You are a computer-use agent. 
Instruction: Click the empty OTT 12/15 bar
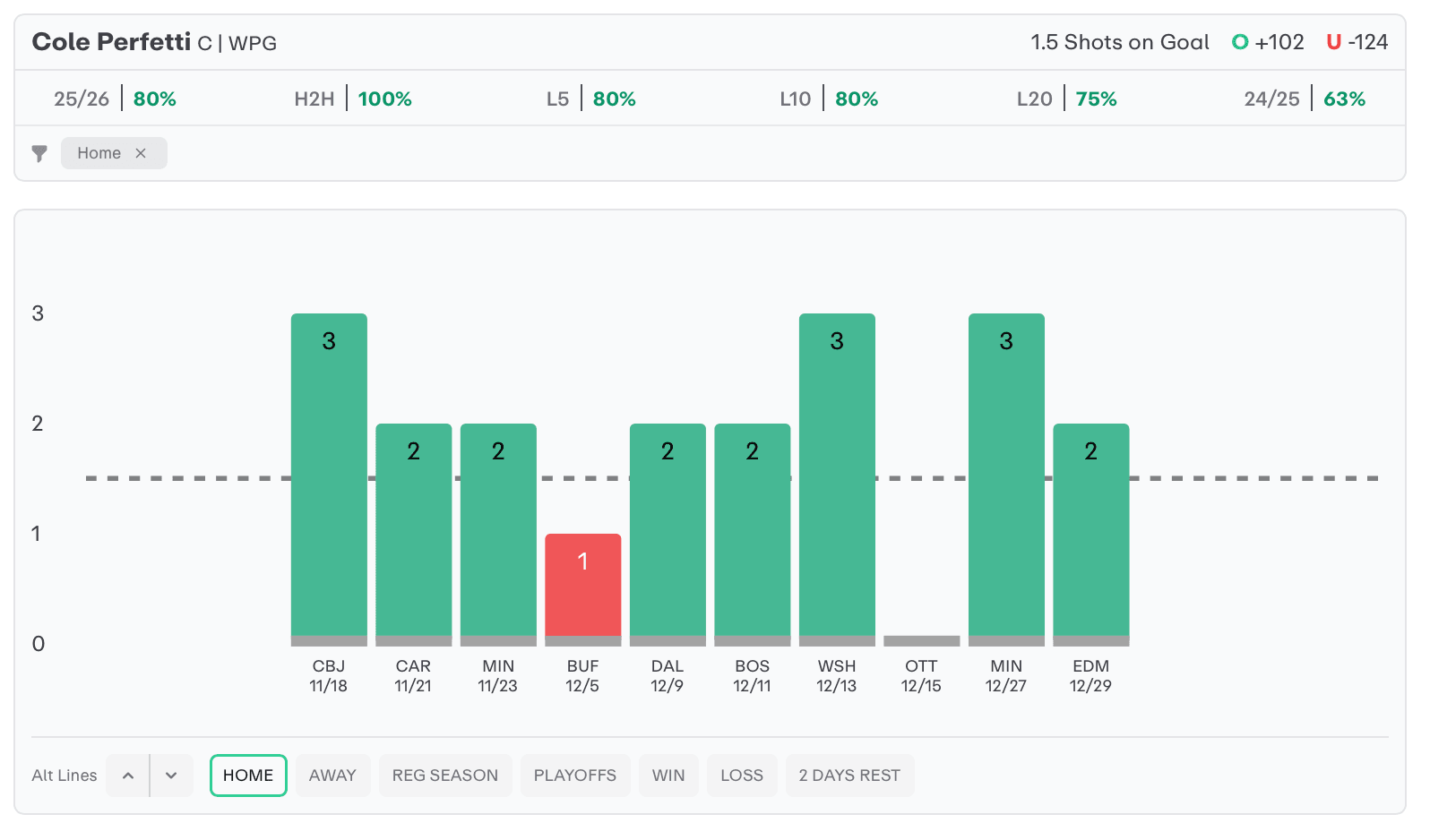click(921, 640)
